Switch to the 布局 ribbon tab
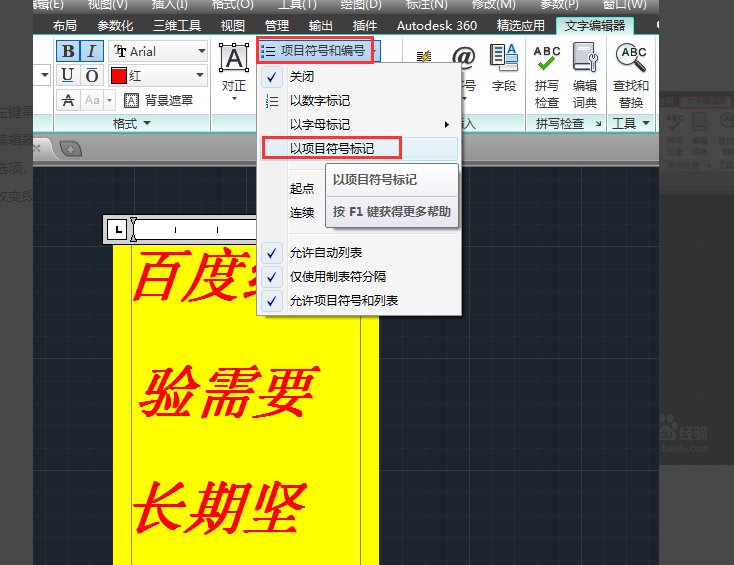Viewport: 734px width, 565px height. pos(65,26)
